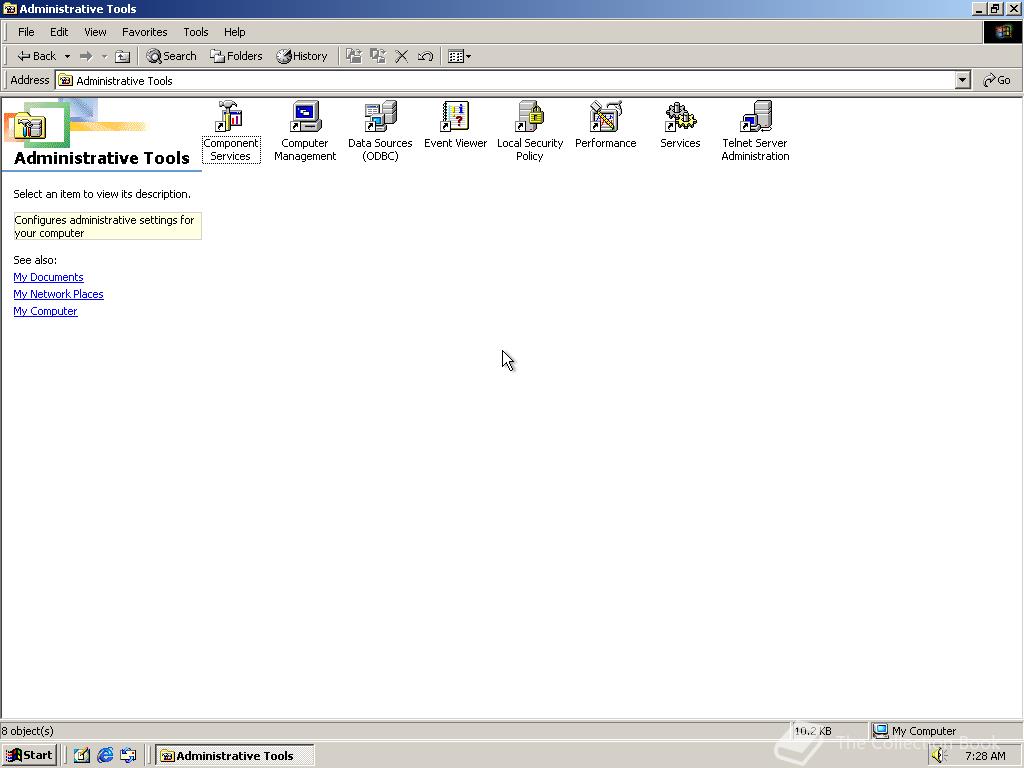This screenshot has width=1024, height=768.
Task: Click the Delete toolbar icon
Action: 402,56
